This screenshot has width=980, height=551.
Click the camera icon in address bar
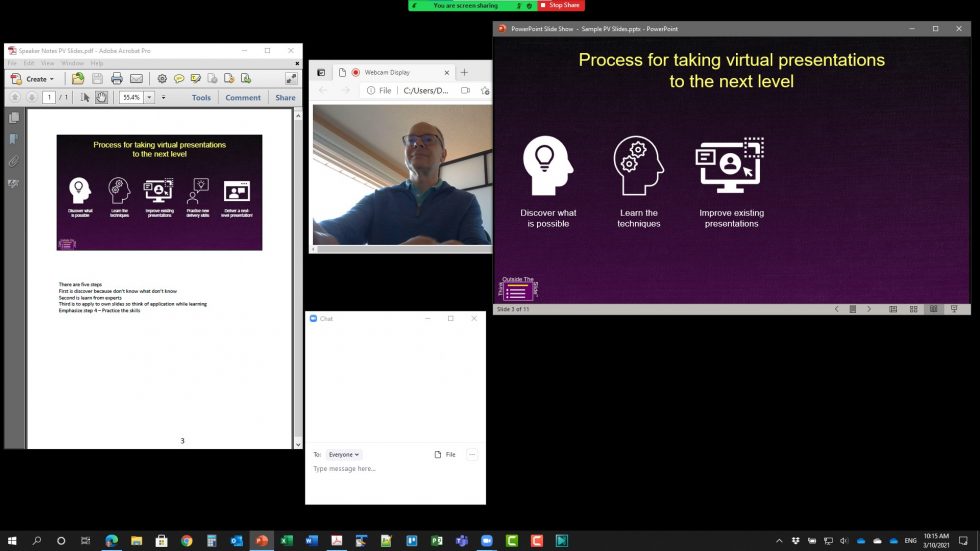click(466, 91)
